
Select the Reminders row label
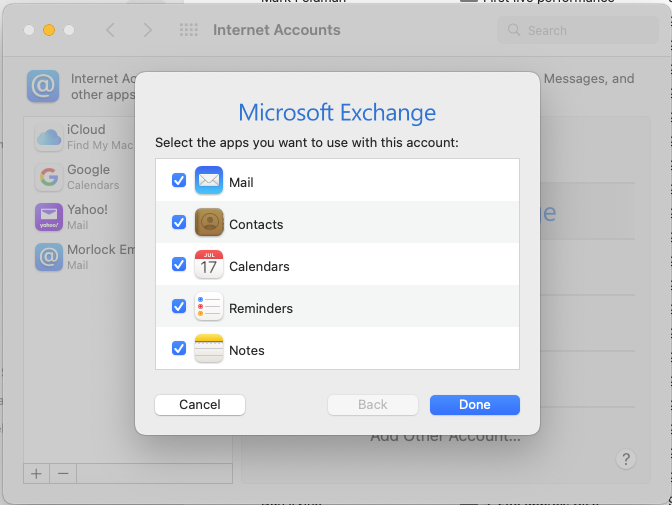point(261,309)
